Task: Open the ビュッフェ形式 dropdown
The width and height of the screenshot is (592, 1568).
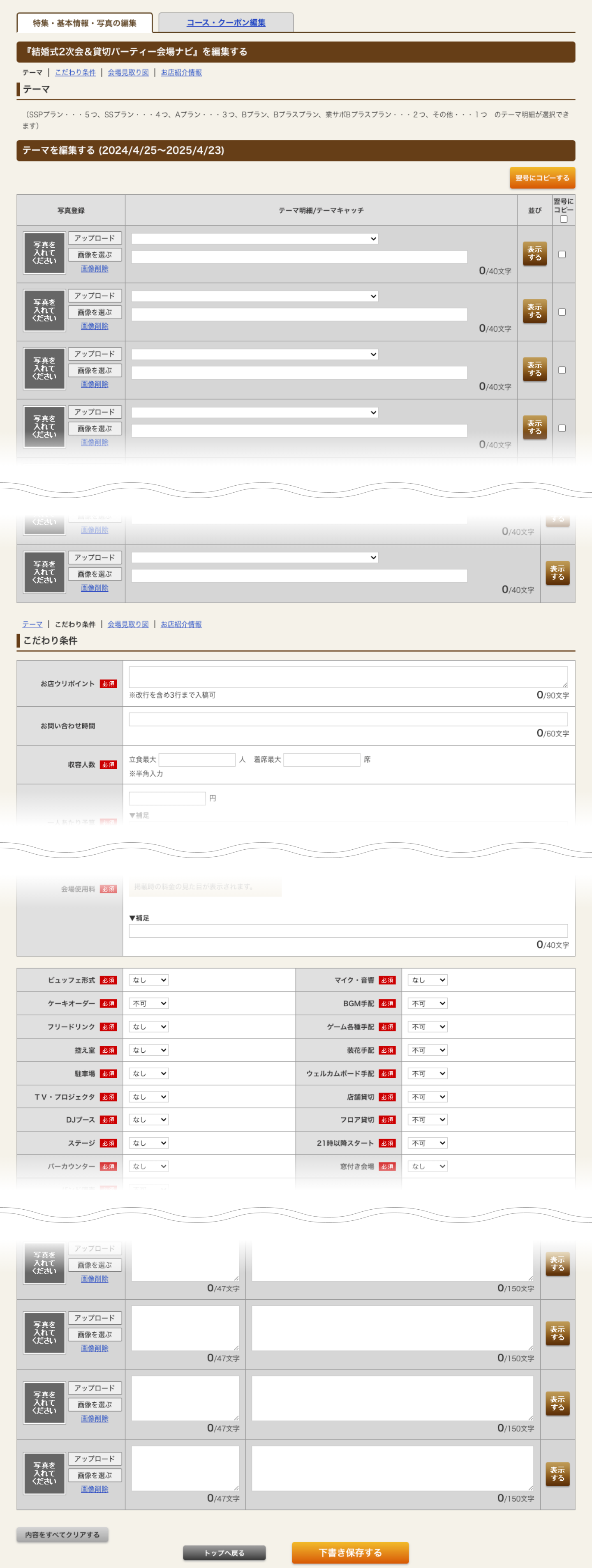Action: click(x=148, y=980)
